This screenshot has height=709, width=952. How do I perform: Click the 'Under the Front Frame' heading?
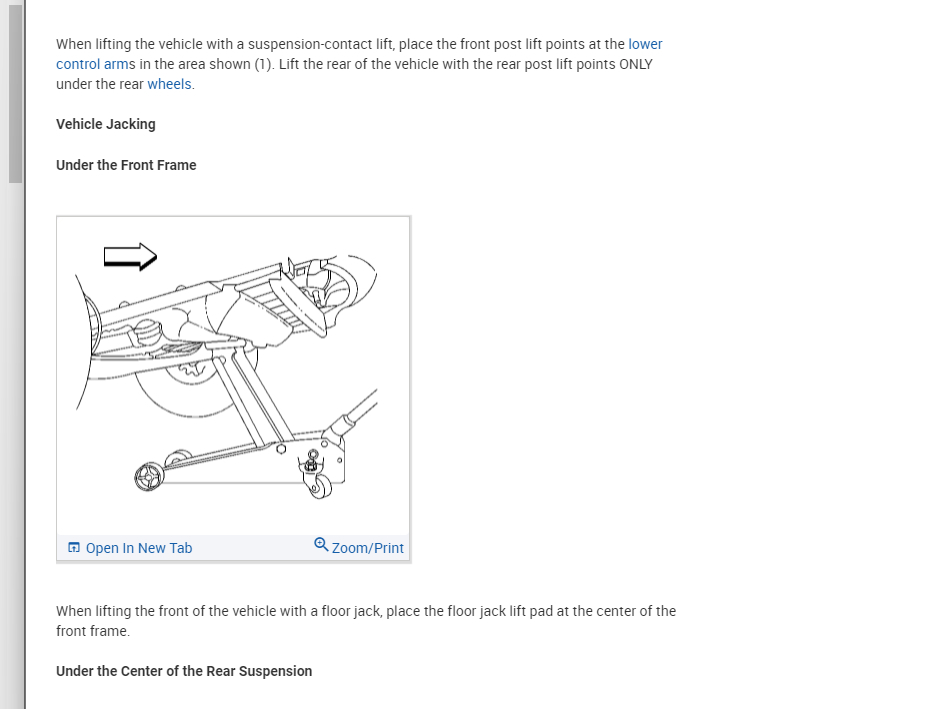pos(126,165)
